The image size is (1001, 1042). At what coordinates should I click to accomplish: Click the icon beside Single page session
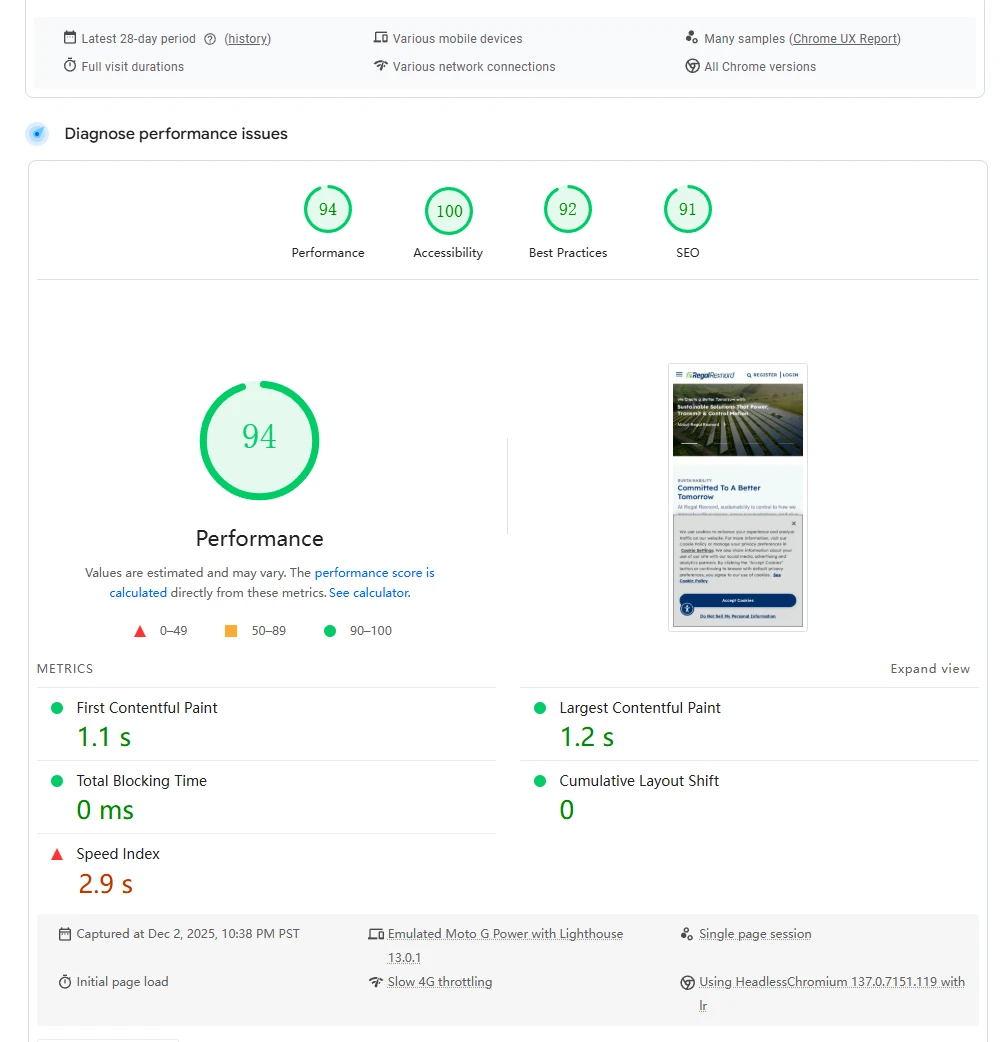click(687, 934)
